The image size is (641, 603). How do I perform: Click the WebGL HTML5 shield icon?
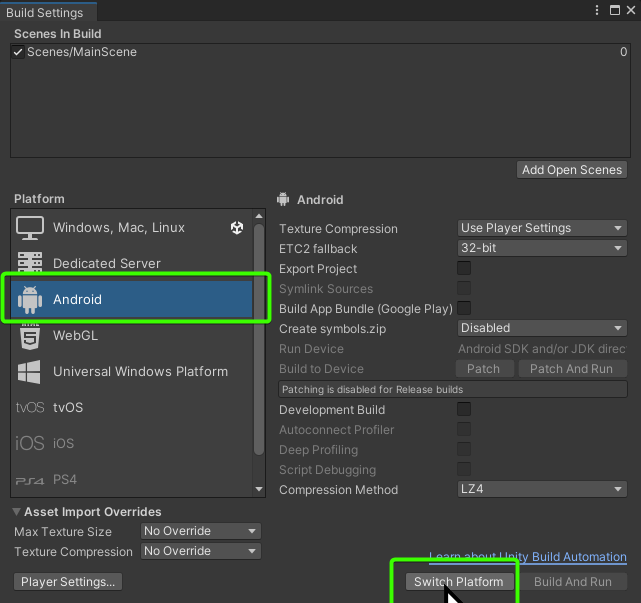(x=30, y=336)
